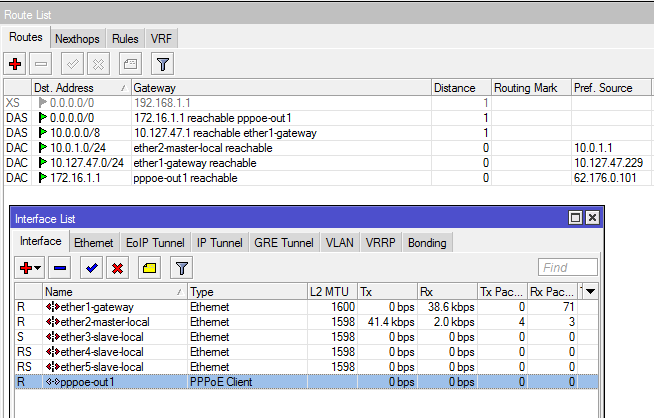Open the GRE Tunnel tab
This screenshot has height=418, width=654.
click(x=284, y=243)
